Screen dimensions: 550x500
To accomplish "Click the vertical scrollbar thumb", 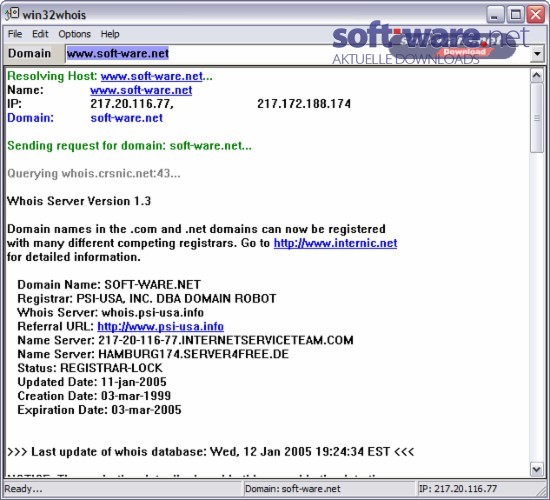I will (x=537, y=118).
